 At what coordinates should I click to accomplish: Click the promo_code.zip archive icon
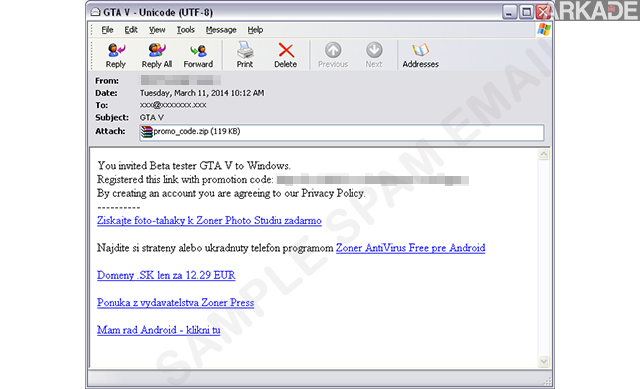click(146, 131)
